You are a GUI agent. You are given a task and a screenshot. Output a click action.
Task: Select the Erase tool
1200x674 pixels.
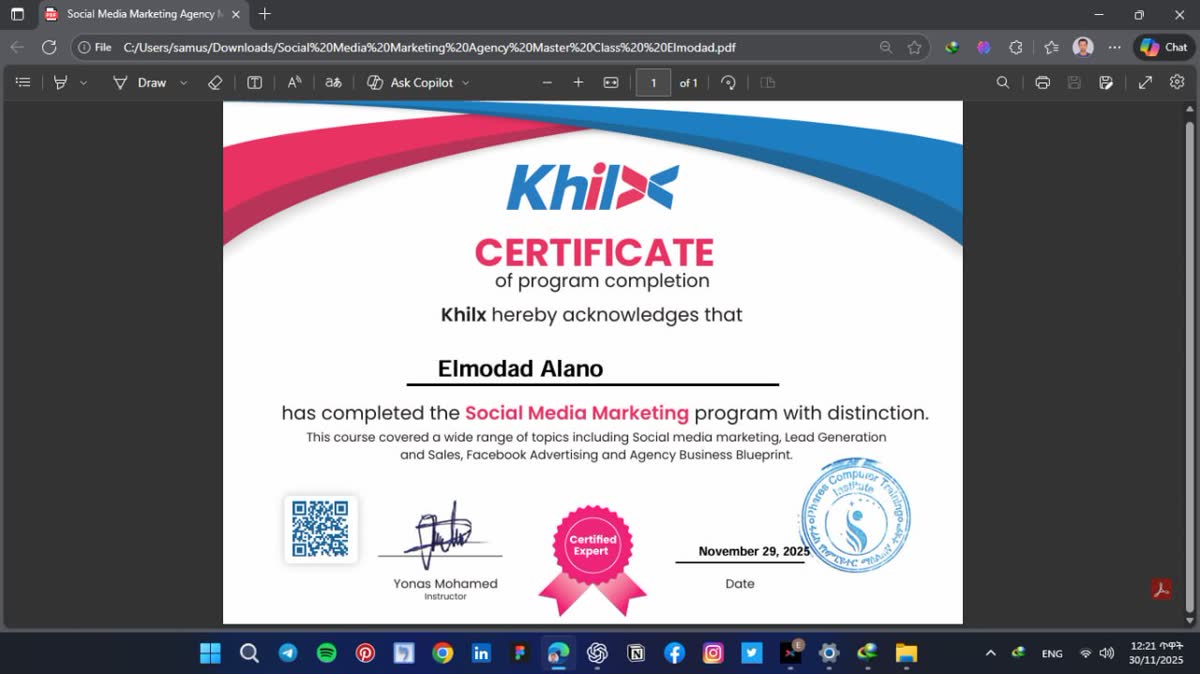point(214,83)
